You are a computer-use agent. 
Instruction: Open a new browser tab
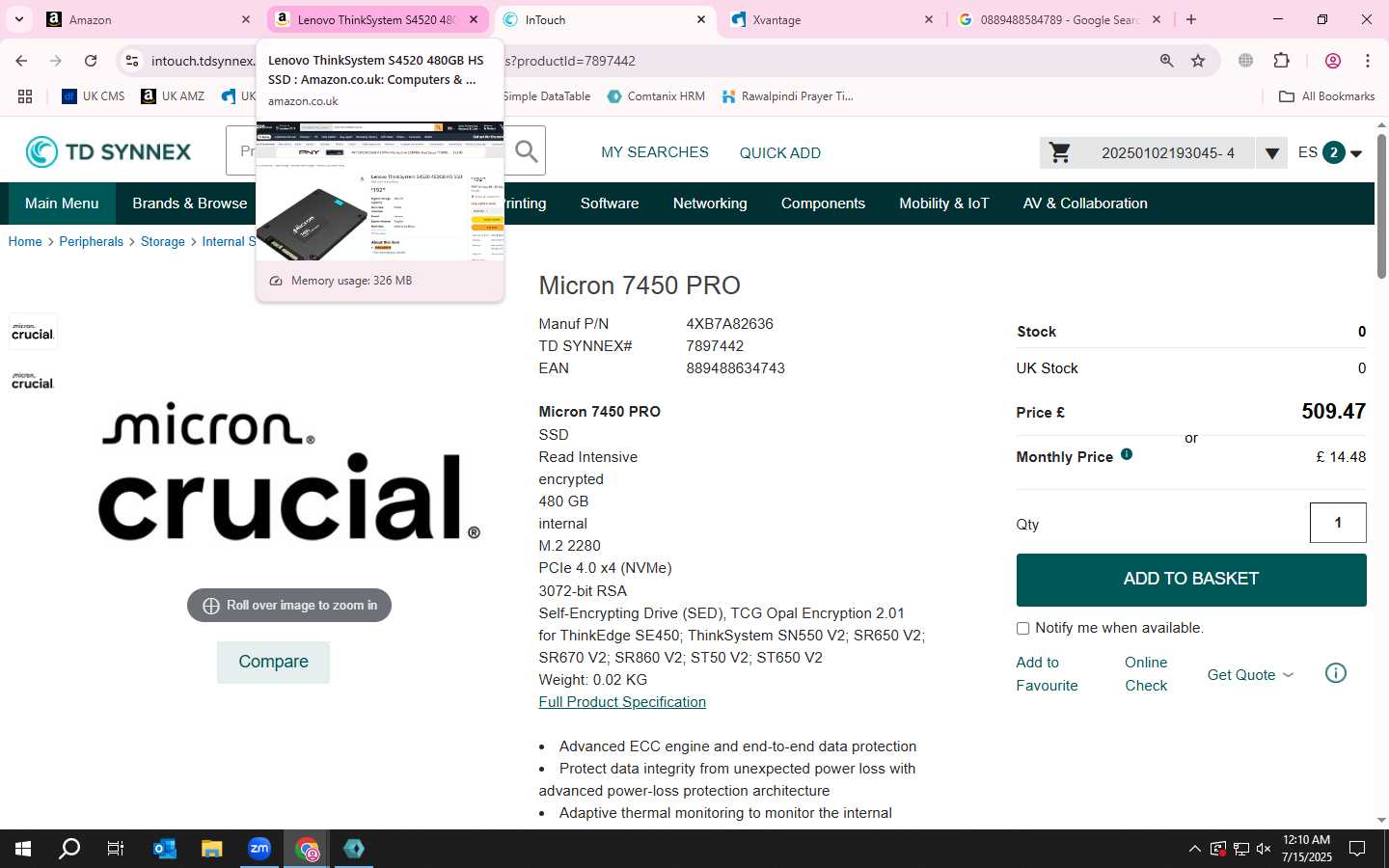coord(1191,19)
